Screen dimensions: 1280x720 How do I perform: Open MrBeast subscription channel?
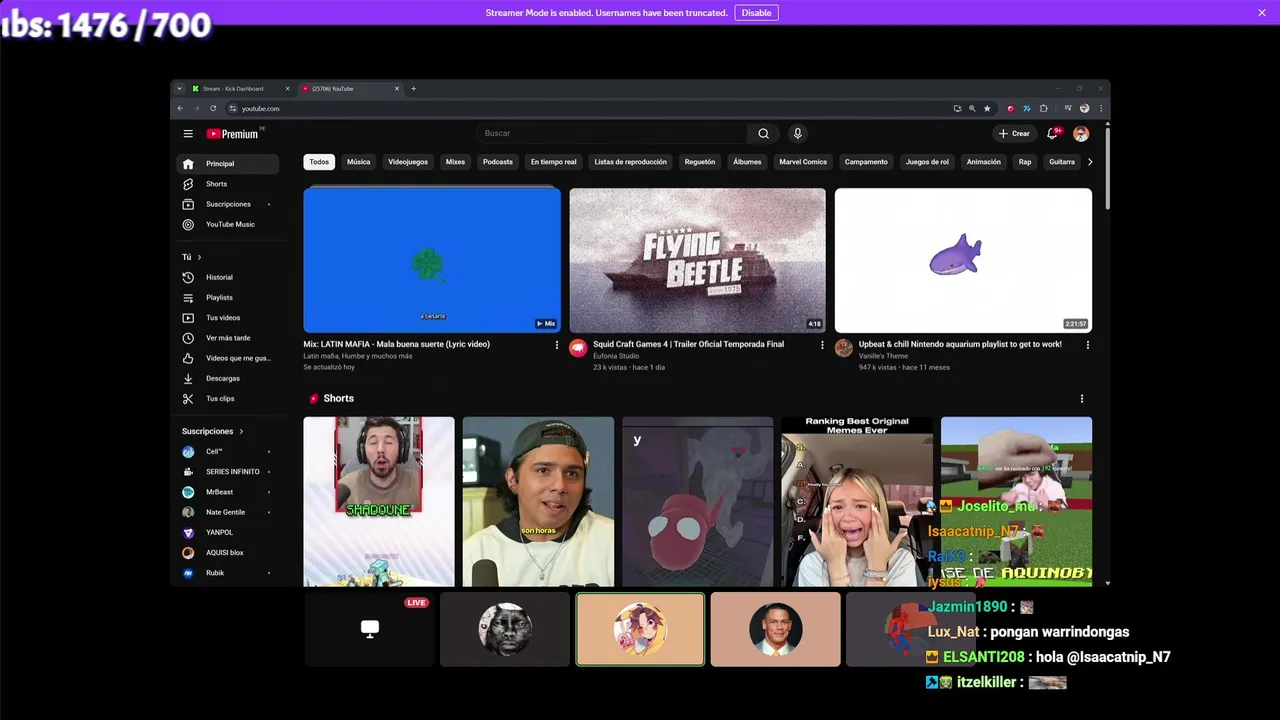(228, 492)
